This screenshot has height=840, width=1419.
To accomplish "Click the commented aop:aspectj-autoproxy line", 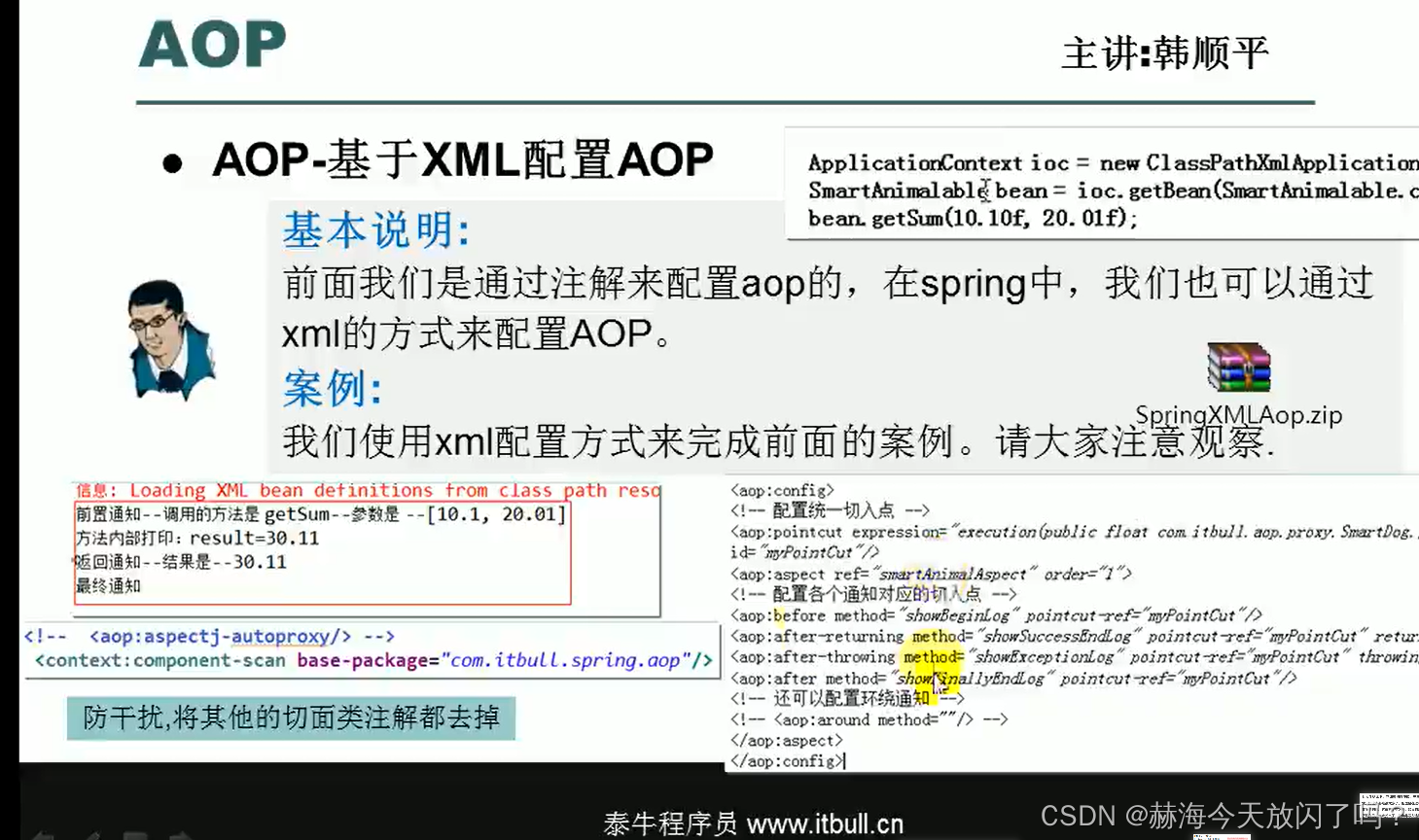I will [x=209, y=637].
